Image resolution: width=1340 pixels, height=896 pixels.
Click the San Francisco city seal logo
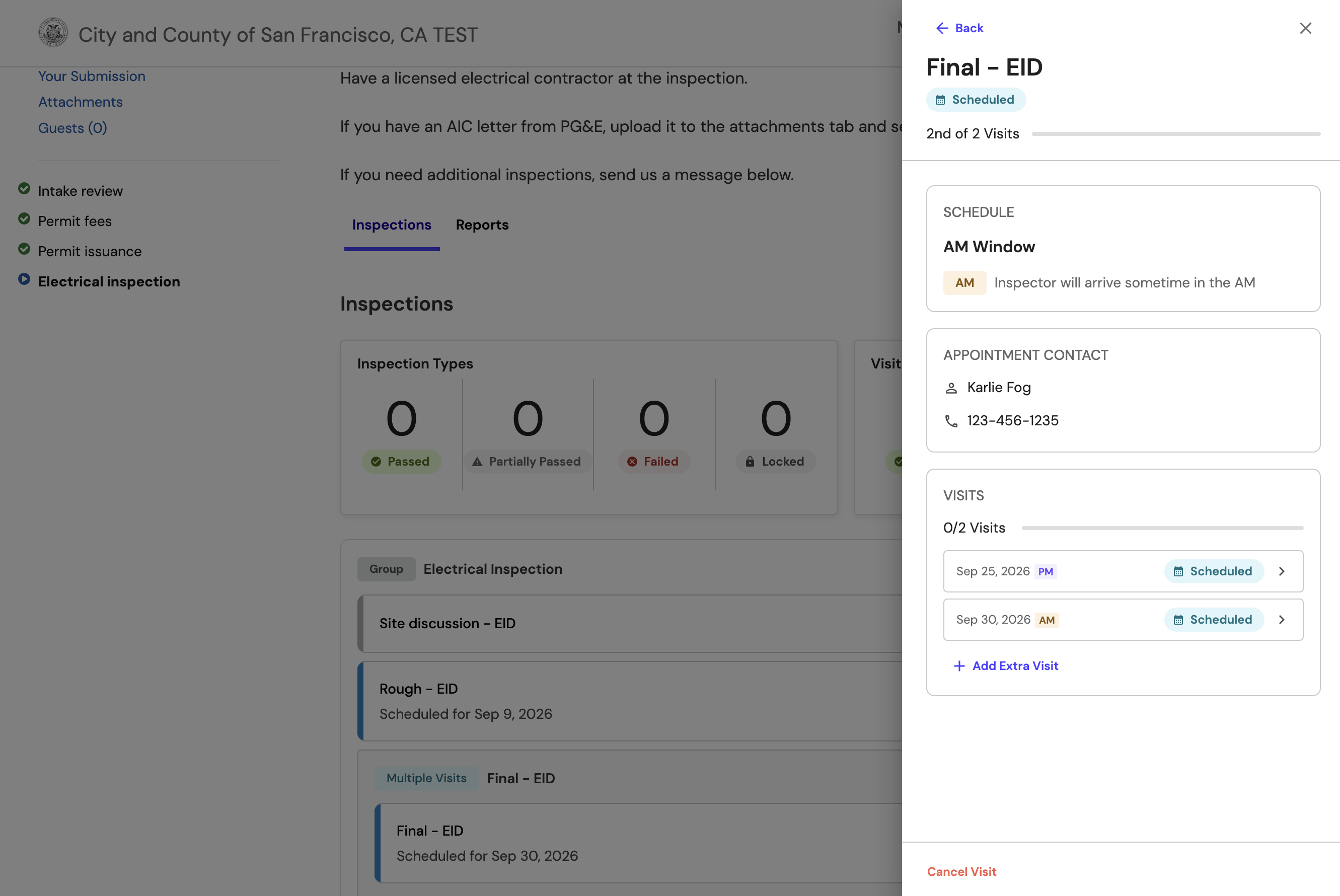(x=53, y=33)
